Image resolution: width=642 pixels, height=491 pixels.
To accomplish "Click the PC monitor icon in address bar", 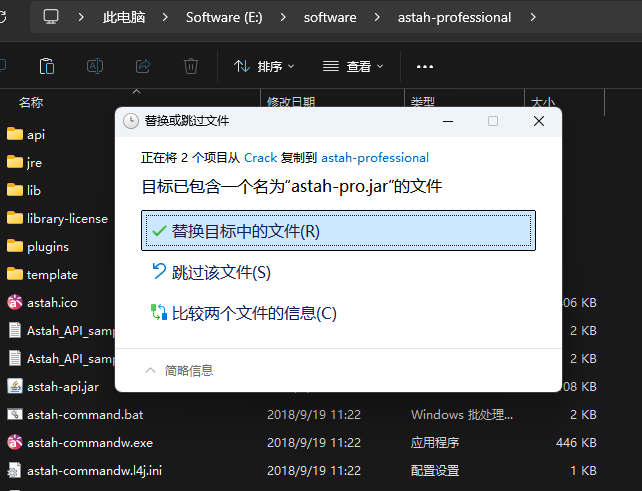I will tap(51, 17).
